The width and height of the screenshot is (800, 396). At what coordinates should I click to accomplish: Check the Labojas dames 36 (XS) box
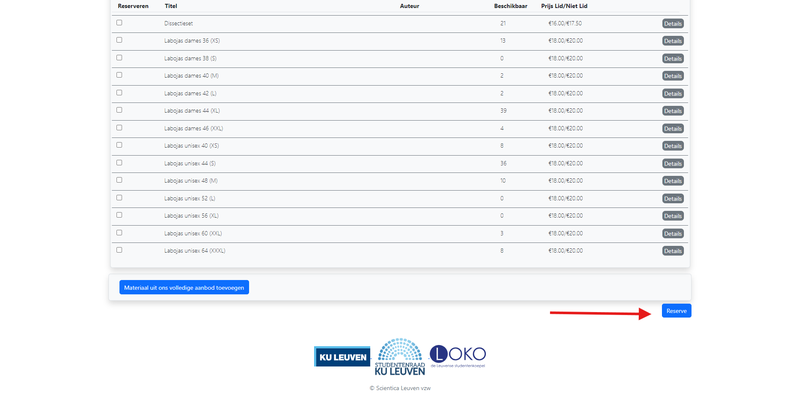119,40
